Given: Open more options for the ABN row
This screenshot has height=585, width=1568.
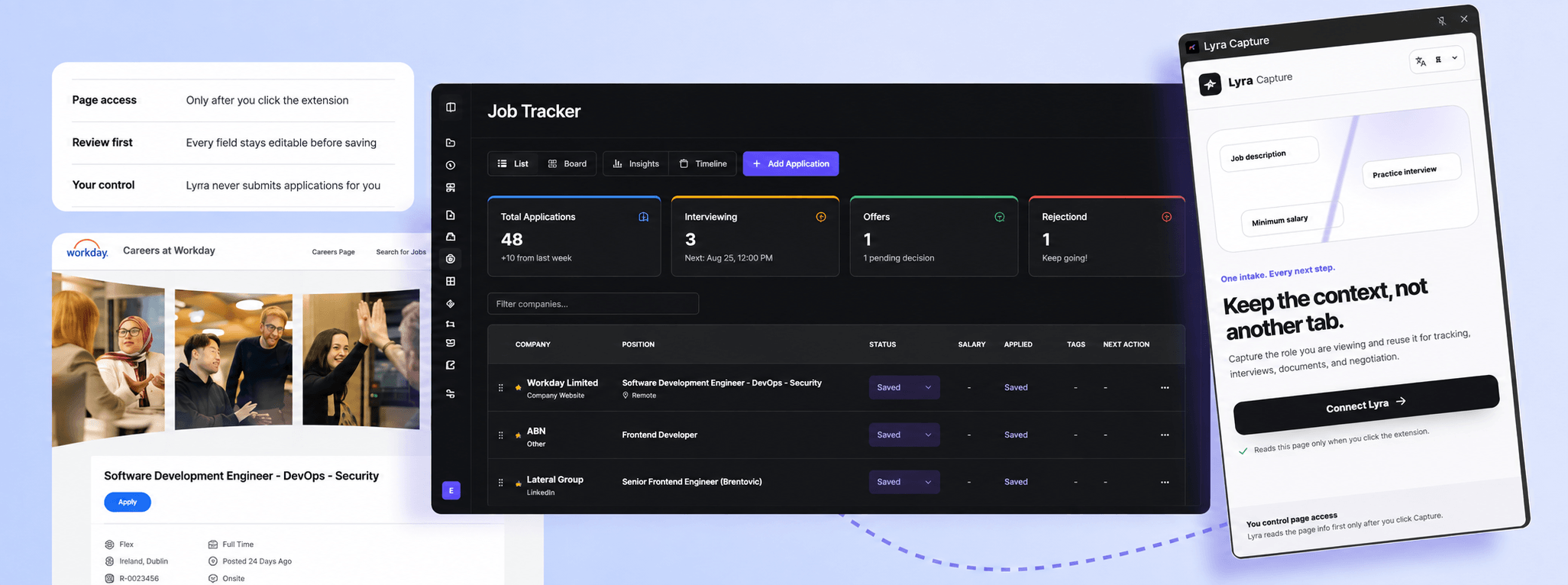Looking at the screenshot, I should pyautogui.click(x=1165, y=435).
